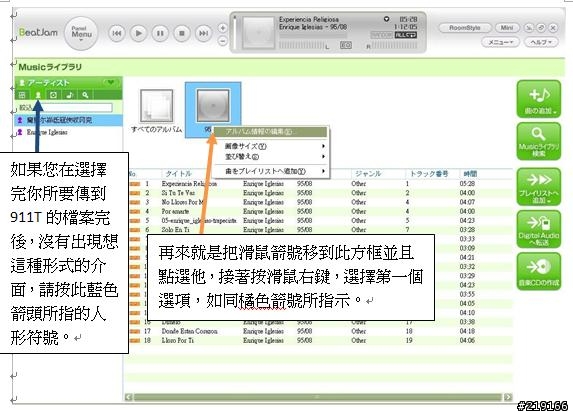Sort by the 時間 column header

coord(470,174)
